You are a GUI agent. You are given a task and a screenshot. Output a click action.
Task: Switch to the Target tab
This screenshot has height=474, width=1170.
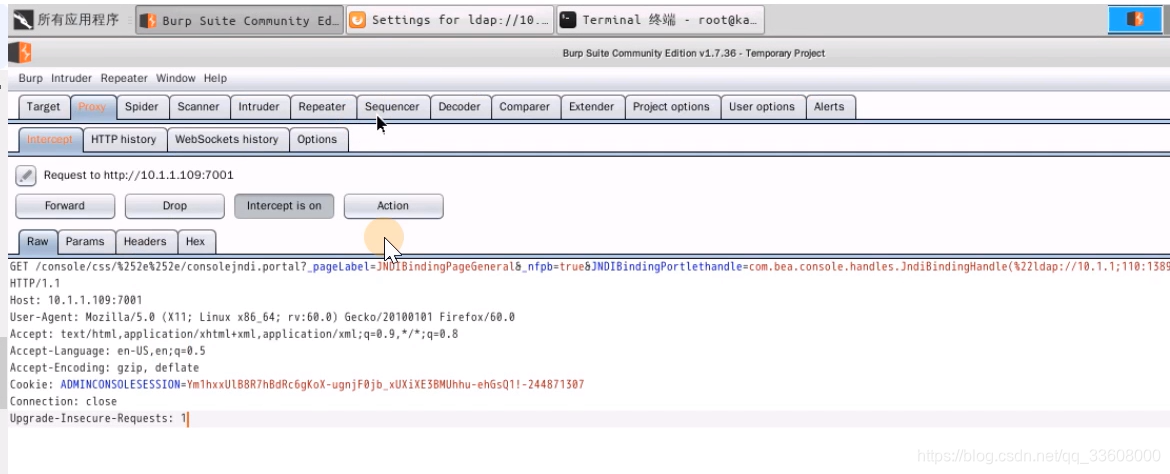point(43,107)
